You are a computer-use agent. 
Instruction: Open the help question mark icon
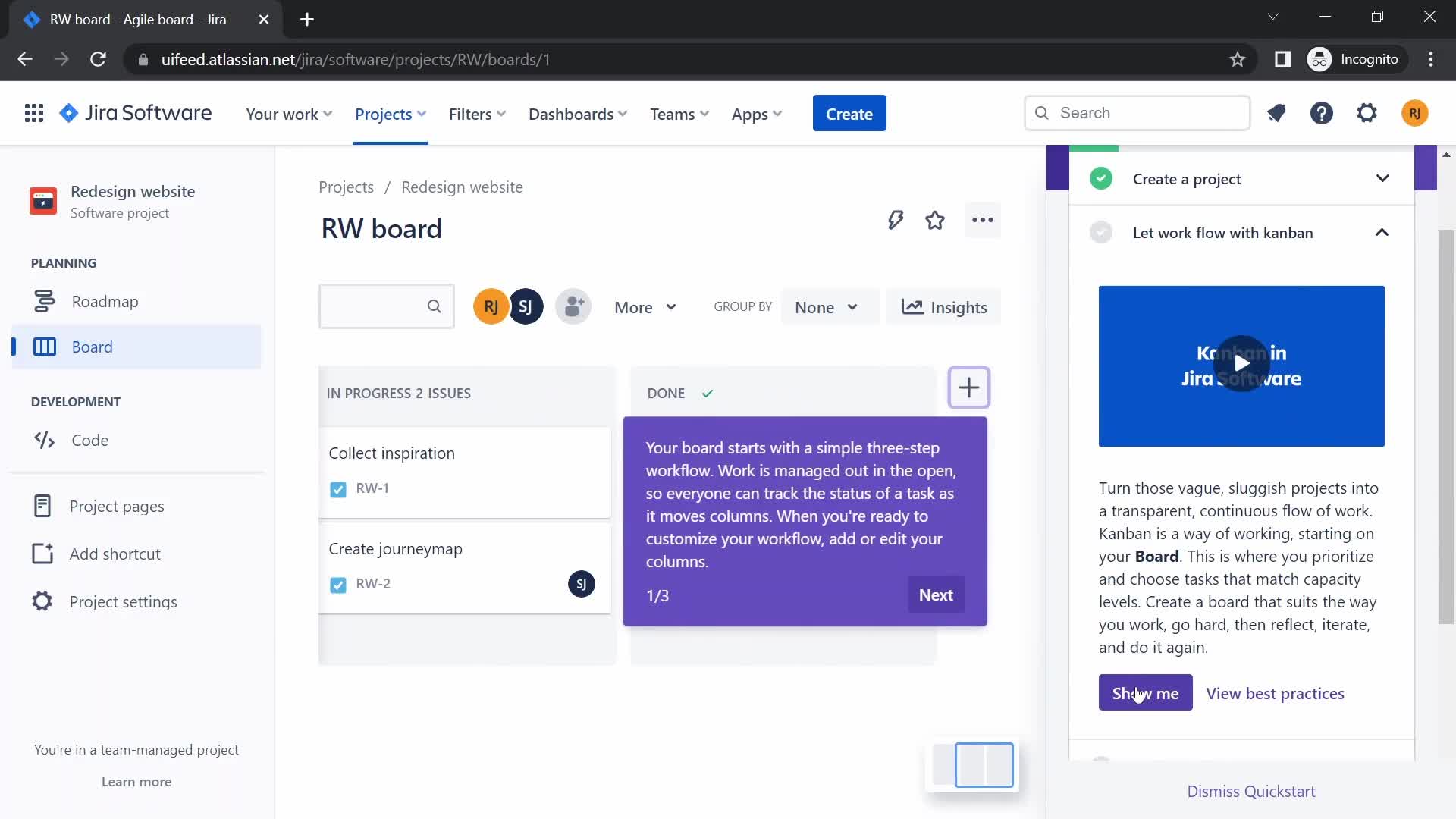tap(1322, 114)
